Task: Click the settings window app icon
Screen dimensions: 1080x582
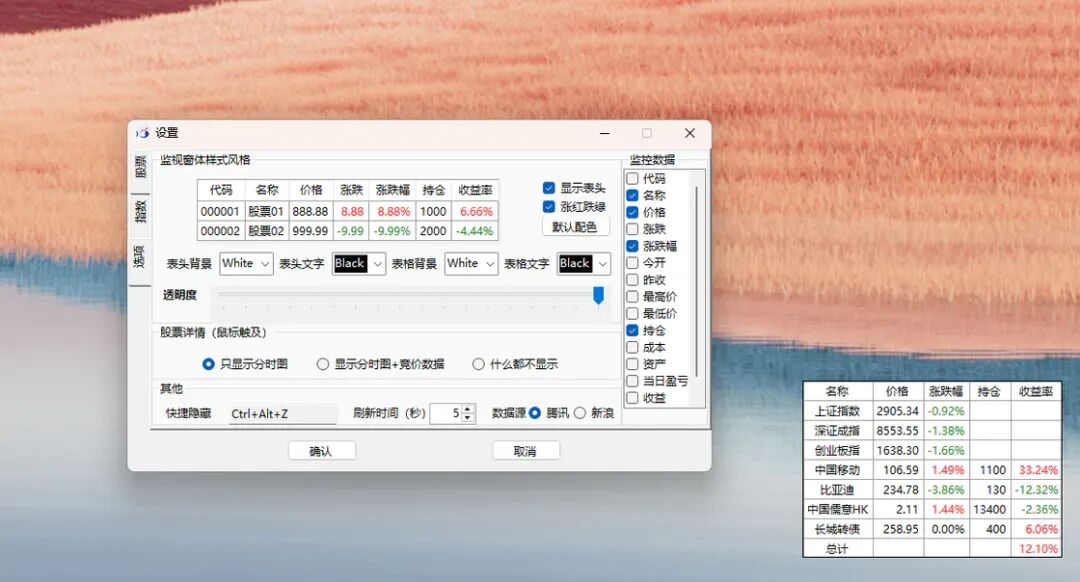Action: coord(143,133)
